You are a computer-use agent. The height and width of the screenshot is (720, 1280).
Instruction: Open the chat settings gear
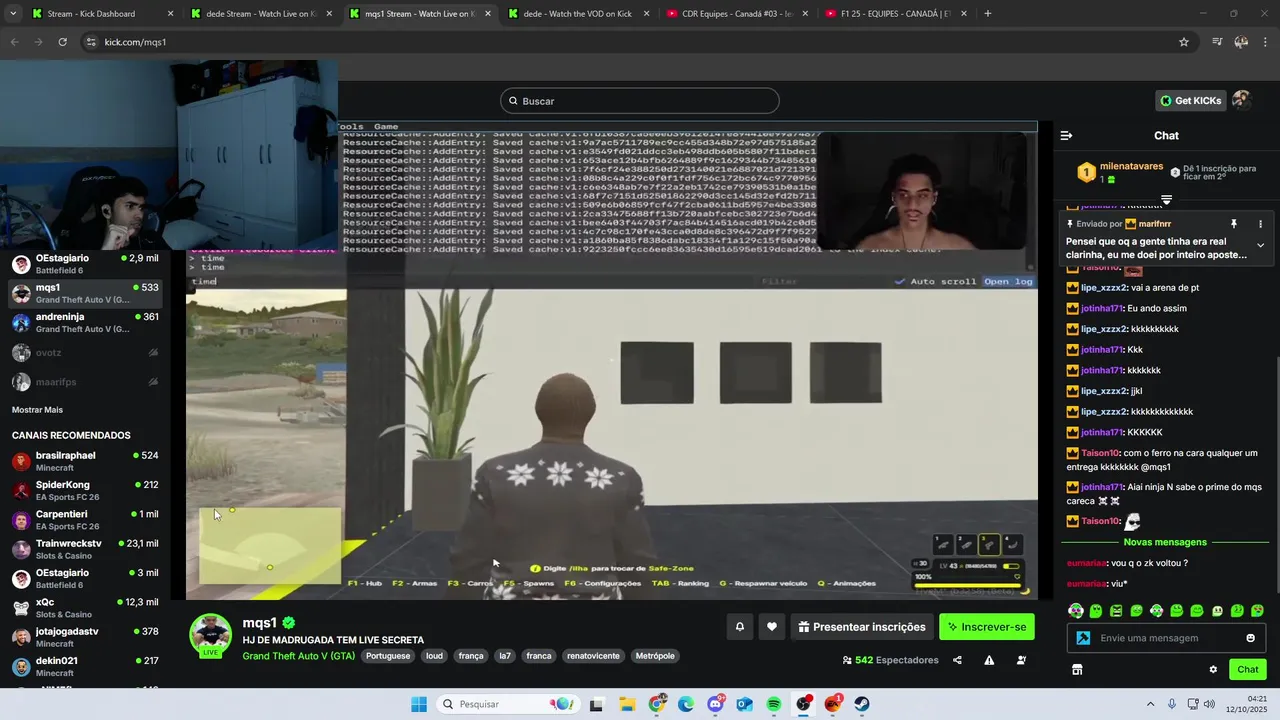click(x=1213, y=669)
